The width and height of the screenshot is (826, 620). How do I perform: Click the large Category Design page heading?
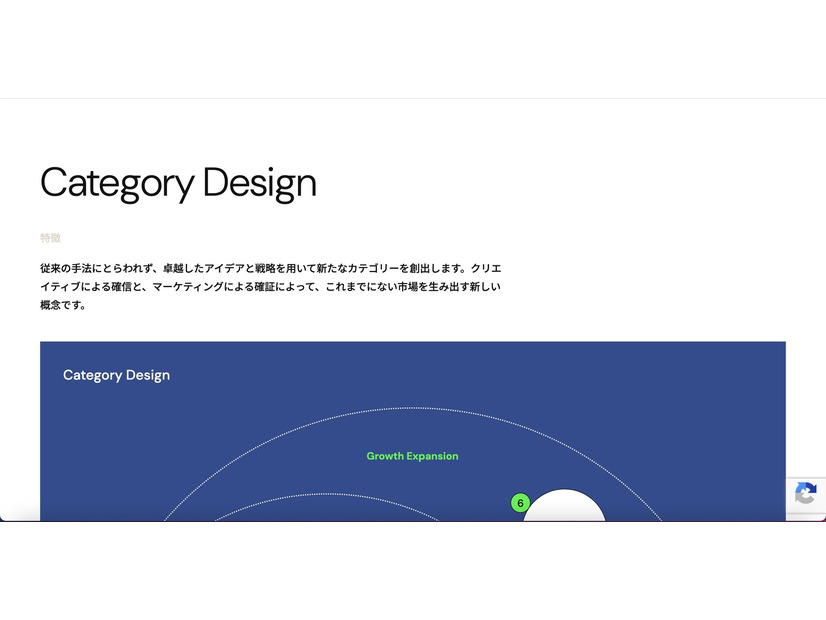[178, 183]
